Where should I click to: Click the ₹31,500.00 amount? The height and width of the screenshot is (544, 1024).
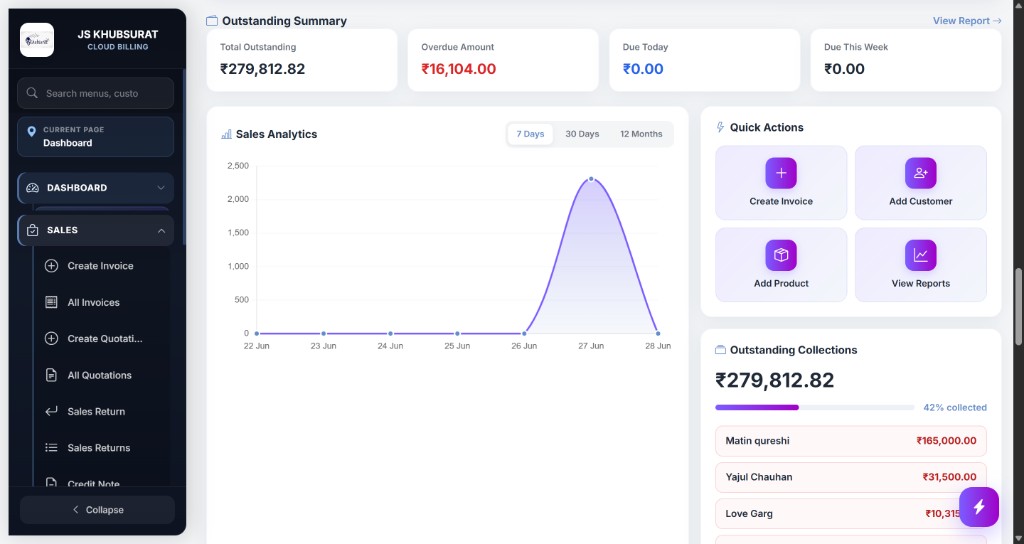tap(950, 477)
